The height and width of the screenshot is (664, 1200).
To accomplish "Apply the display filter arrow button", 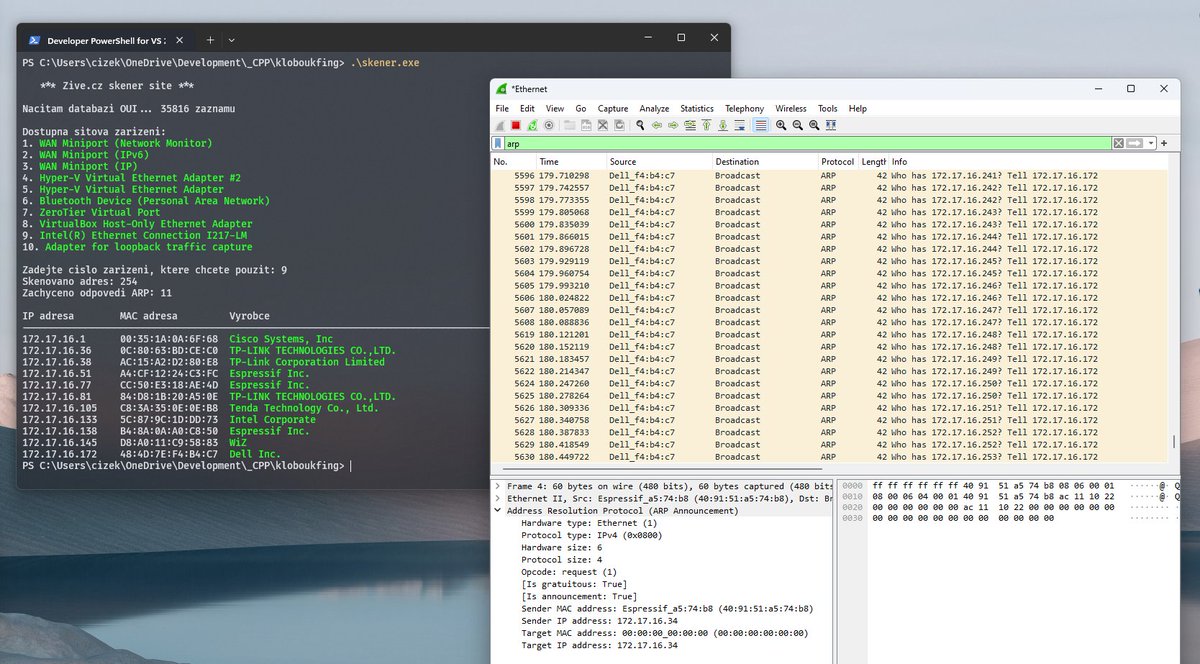I will (x=1135, y=144).
